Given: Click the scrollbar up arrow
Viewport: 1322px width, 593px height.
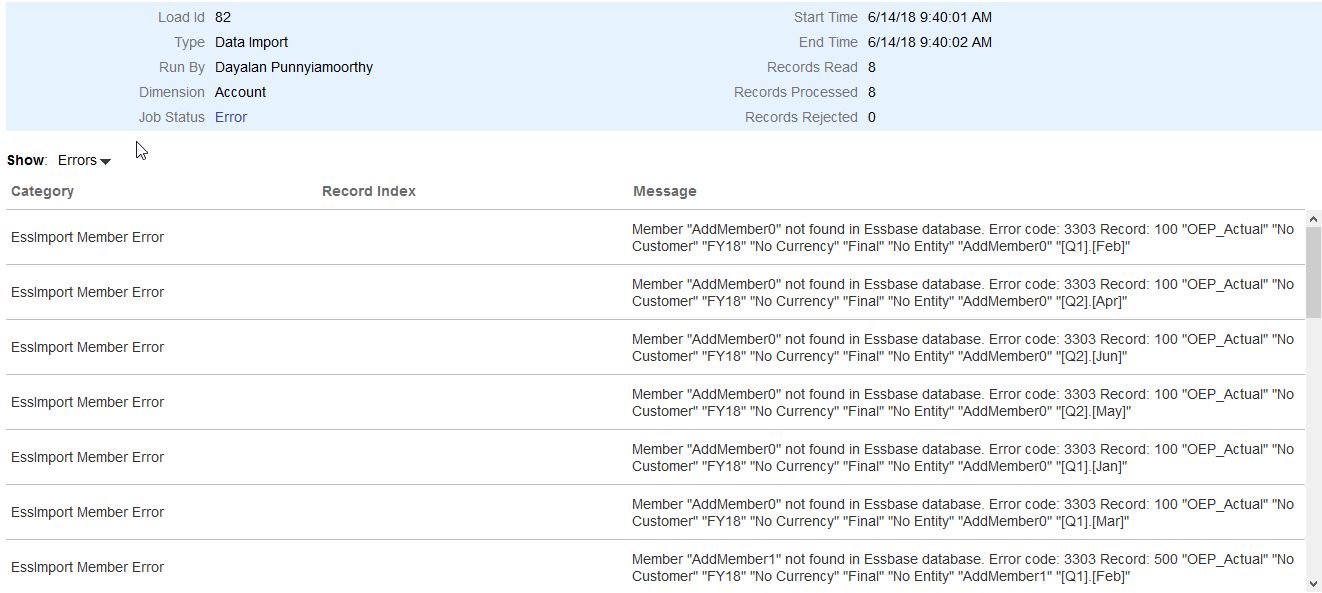Looking at the screenshot, I should pyautogui.click(x=1313, y=220).
